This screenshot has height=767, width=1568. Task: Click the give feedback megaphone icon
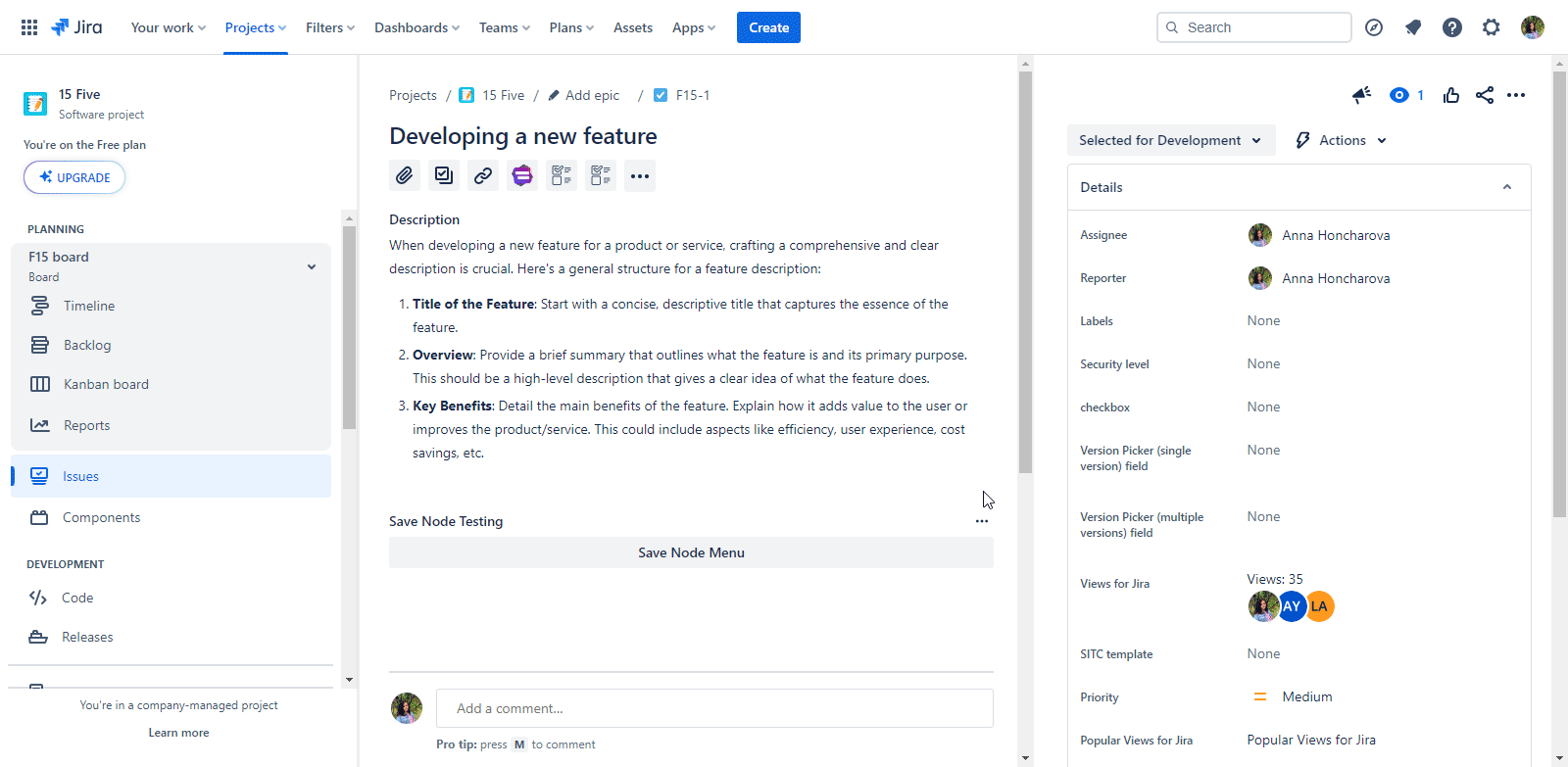1361,95
